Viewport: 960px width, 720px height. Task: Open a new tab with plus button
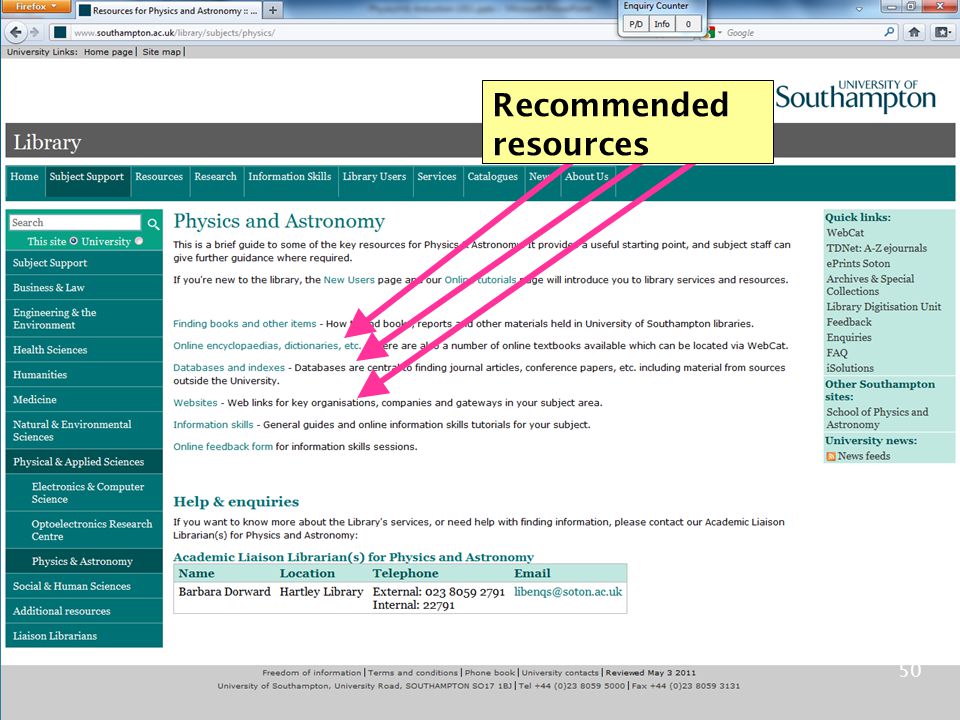[x=273, y=10]
